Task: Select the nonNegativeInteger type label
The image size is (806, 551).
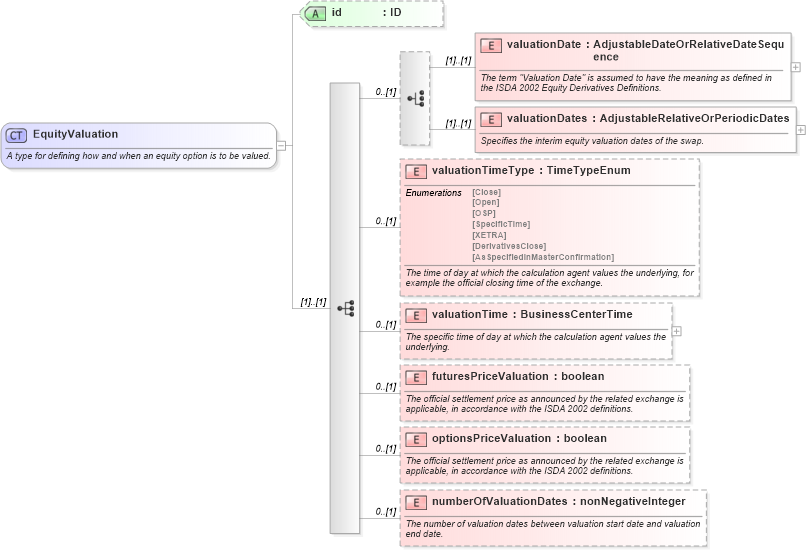Action: coord(633,502)
